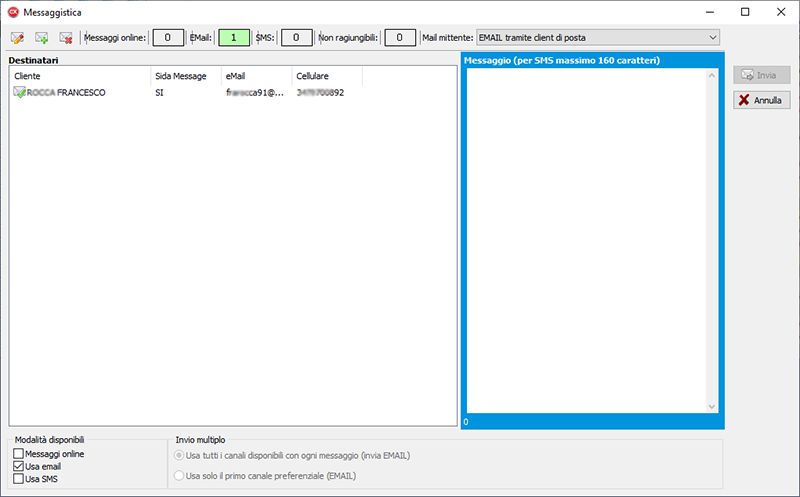Tick the Usa SMS checkbox
The image size is (800, 497).
click(18, 479)
